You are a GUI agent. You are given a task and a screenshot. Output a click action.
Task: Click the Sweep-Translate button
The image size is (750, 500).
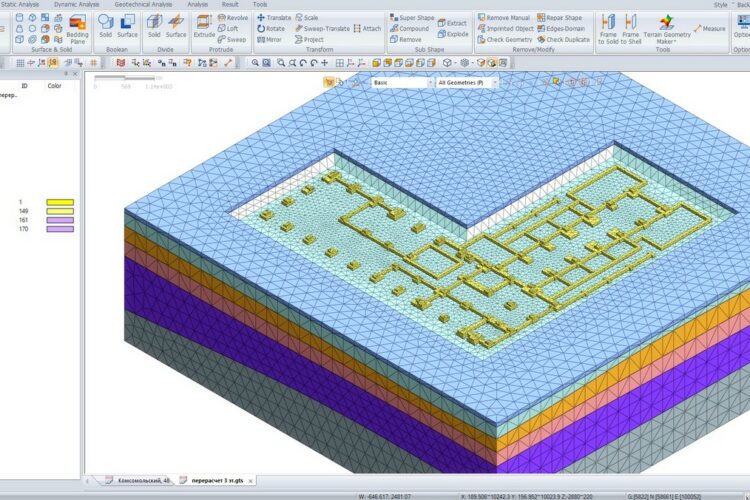click(326, 29)
